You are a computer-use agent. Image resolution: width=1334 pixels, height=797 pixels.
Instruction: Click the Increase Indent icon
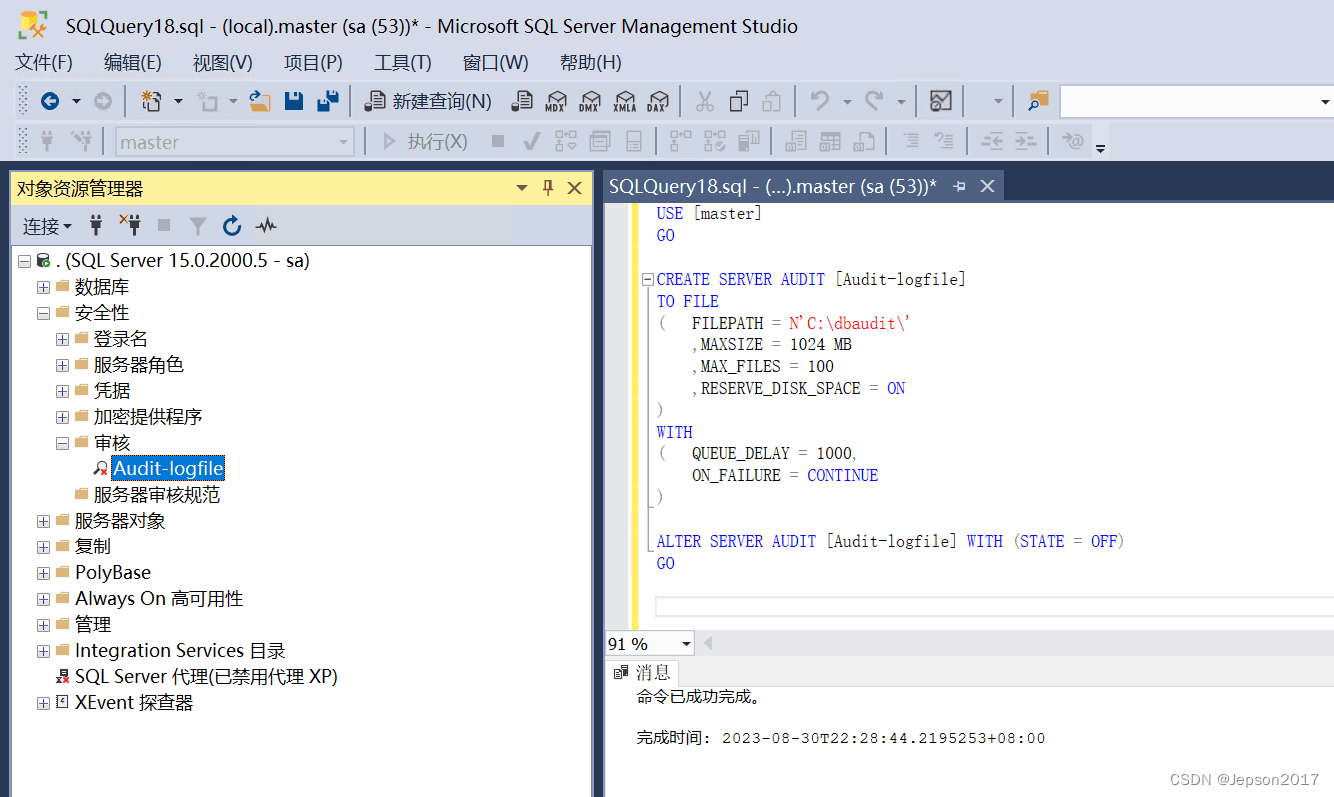(x=1025, y=141)
